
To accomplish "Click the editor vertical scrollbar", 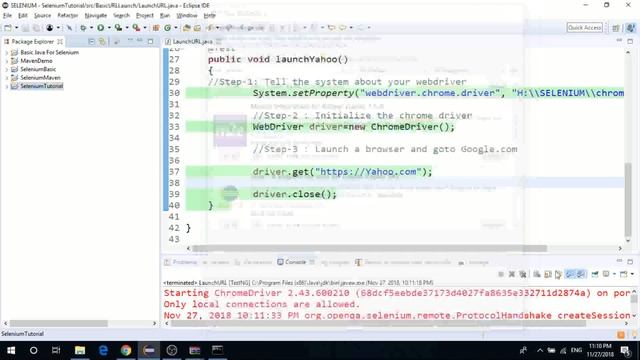I will 628,200.
